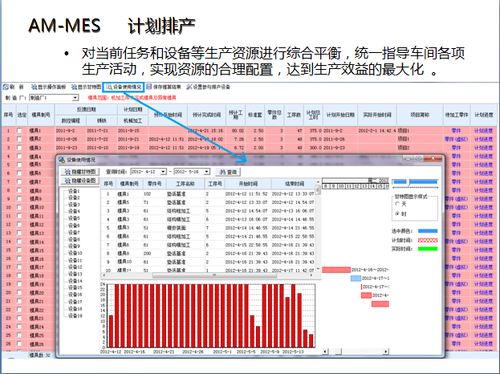500x374 pixels.
Task: Click 隐藏甘特图 button in dialog
Action: (x=80, y=172)
